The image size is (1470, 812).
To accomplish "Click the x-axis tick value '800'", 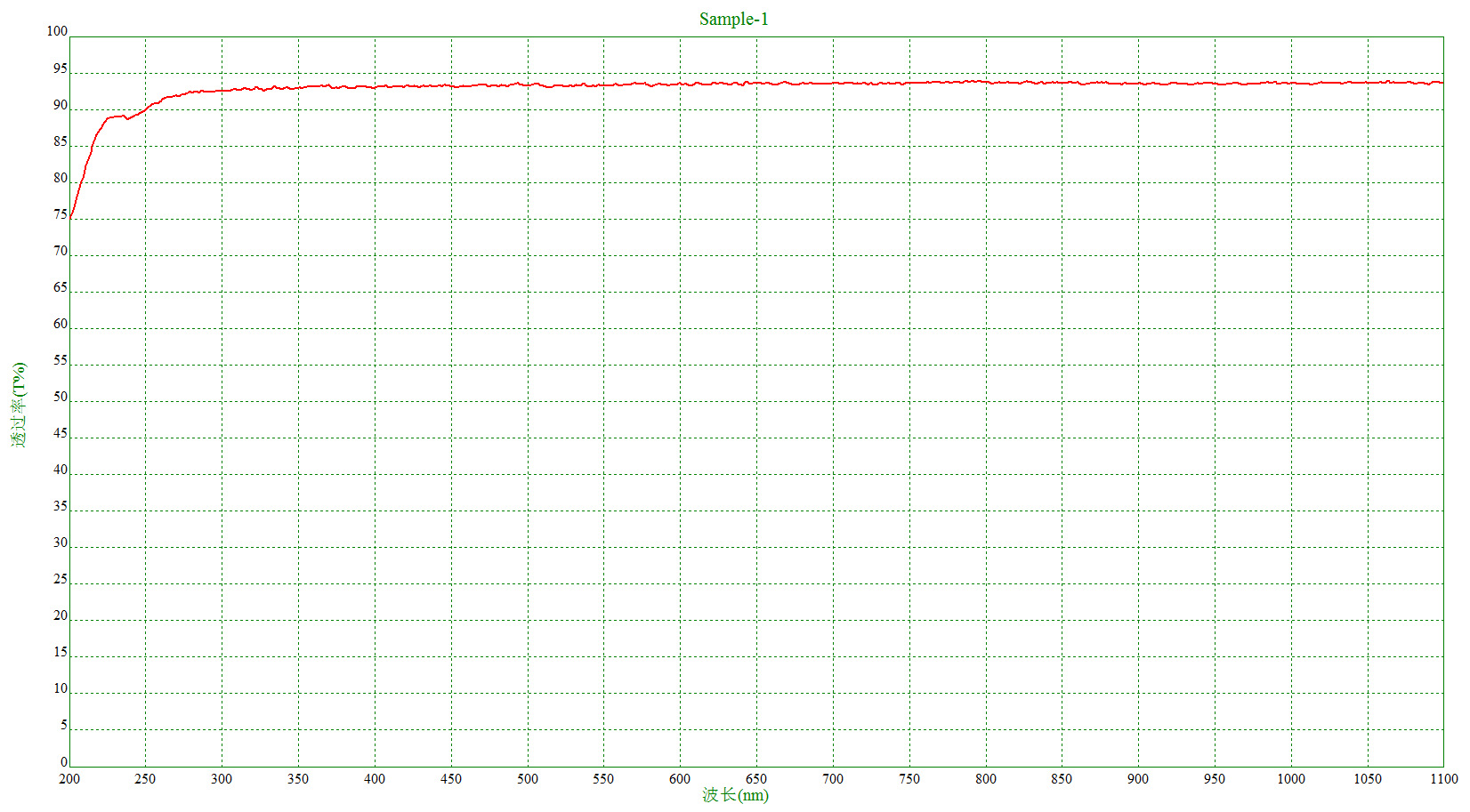I will [986, 779].
